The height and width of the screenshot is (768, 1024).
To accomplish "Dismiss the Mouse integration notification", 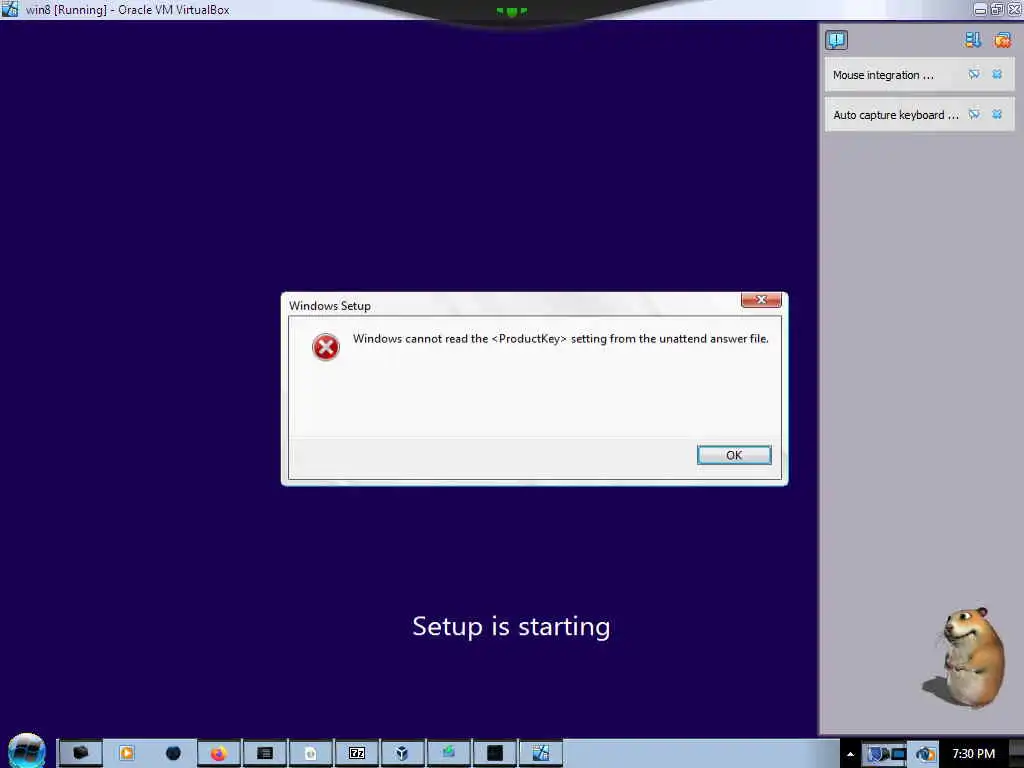I will 997,74.
